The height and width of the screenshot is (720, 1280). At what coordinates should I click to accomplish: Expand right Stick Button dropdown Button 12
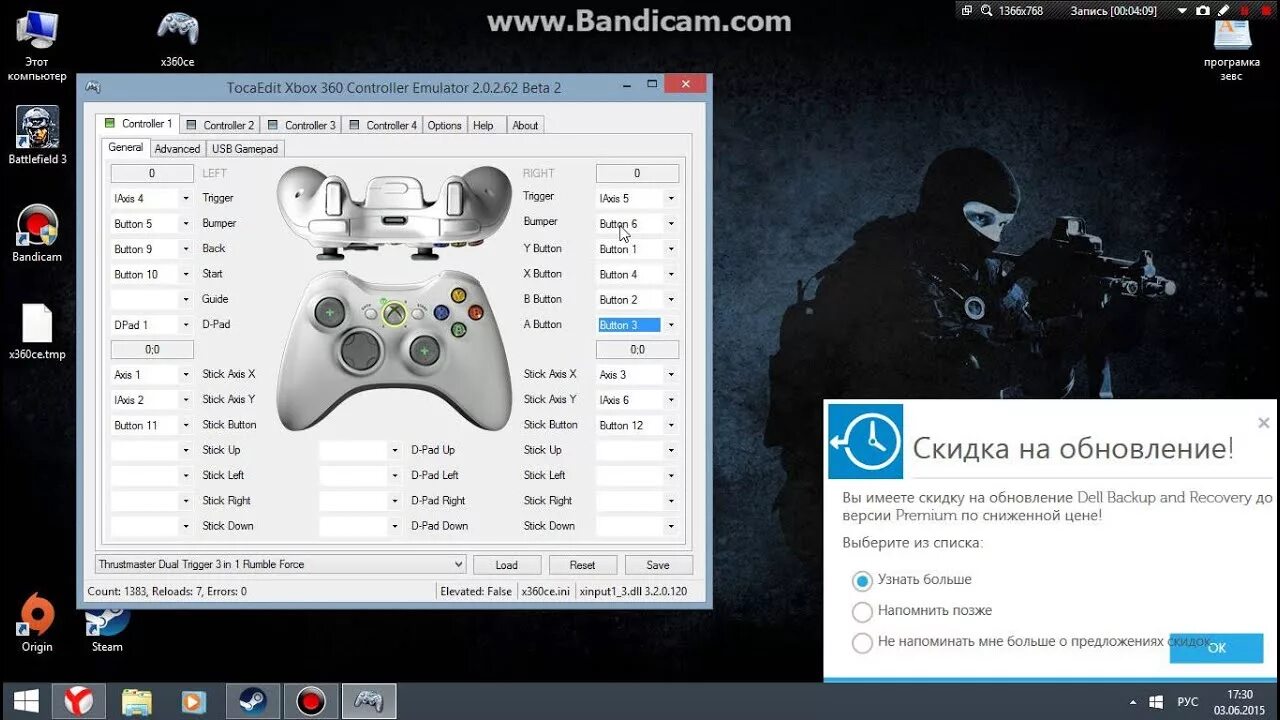click(x=671, y=425)
